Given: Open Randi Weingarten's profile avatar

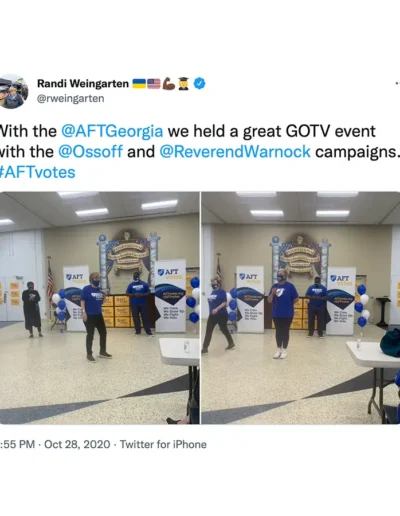Looking at the screenshot, I should [x=13, y=92].
